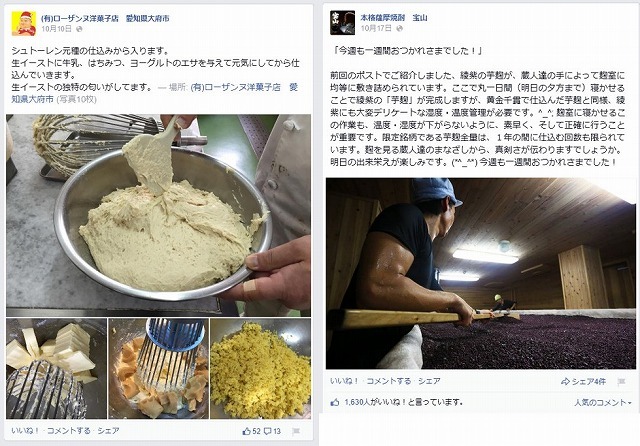Open the koji room worker photo
The image size is (640, 446).
[x=480, y=273]
